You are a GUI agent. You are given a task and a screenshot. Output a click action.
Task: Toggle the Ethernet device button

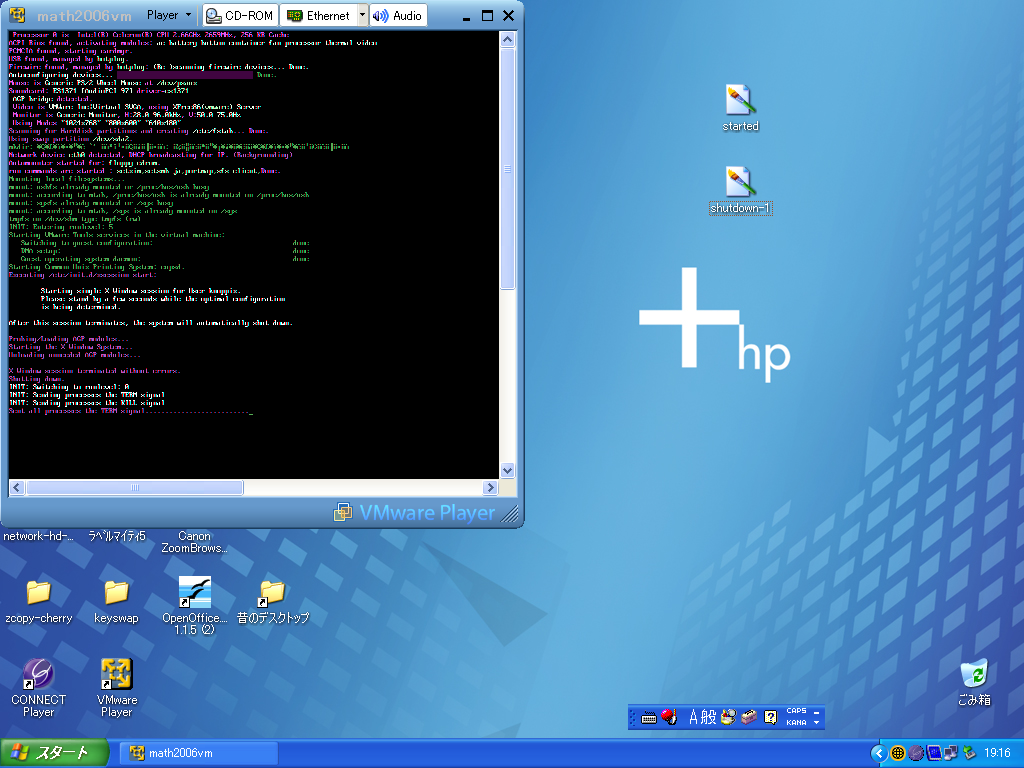coord(319,16)
